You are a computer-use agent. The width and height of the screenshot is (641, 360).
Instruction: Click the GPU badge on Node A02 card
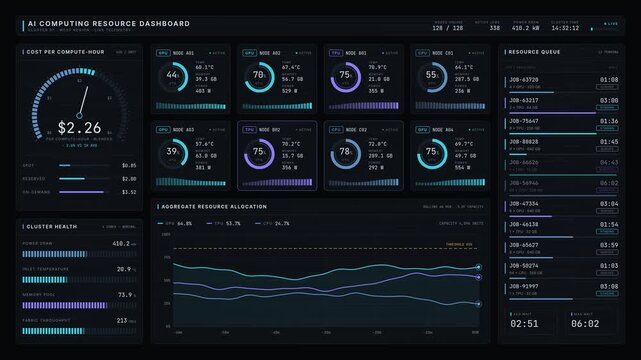pos(249,53)
